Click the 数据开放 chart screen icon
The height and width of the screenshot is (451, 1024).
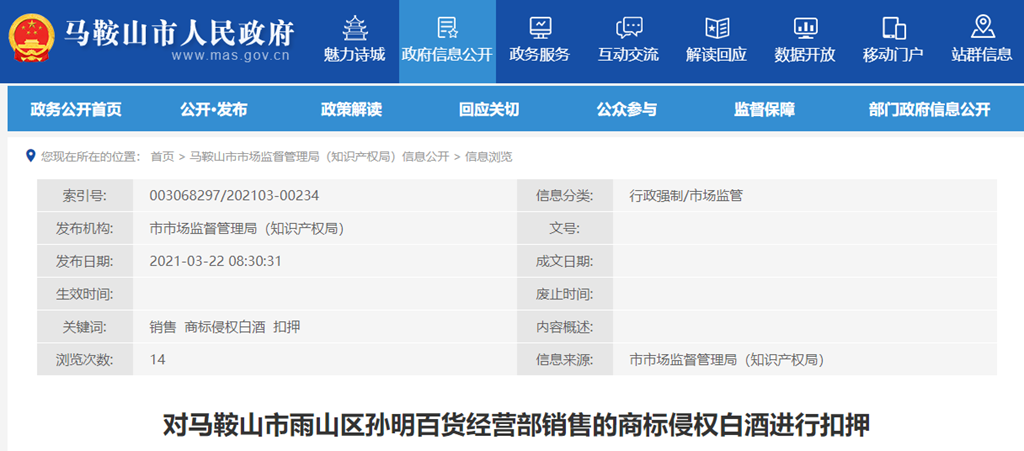(805, 28)
